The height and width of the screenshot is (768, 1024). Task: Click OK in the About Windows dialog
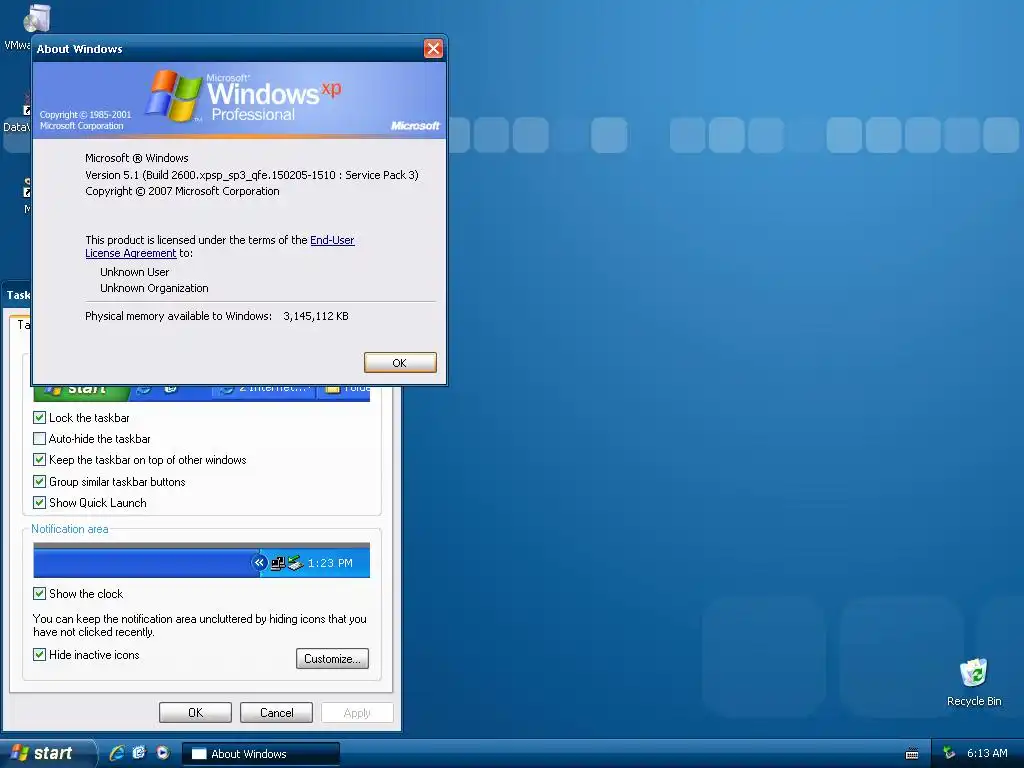click(400, 362)
